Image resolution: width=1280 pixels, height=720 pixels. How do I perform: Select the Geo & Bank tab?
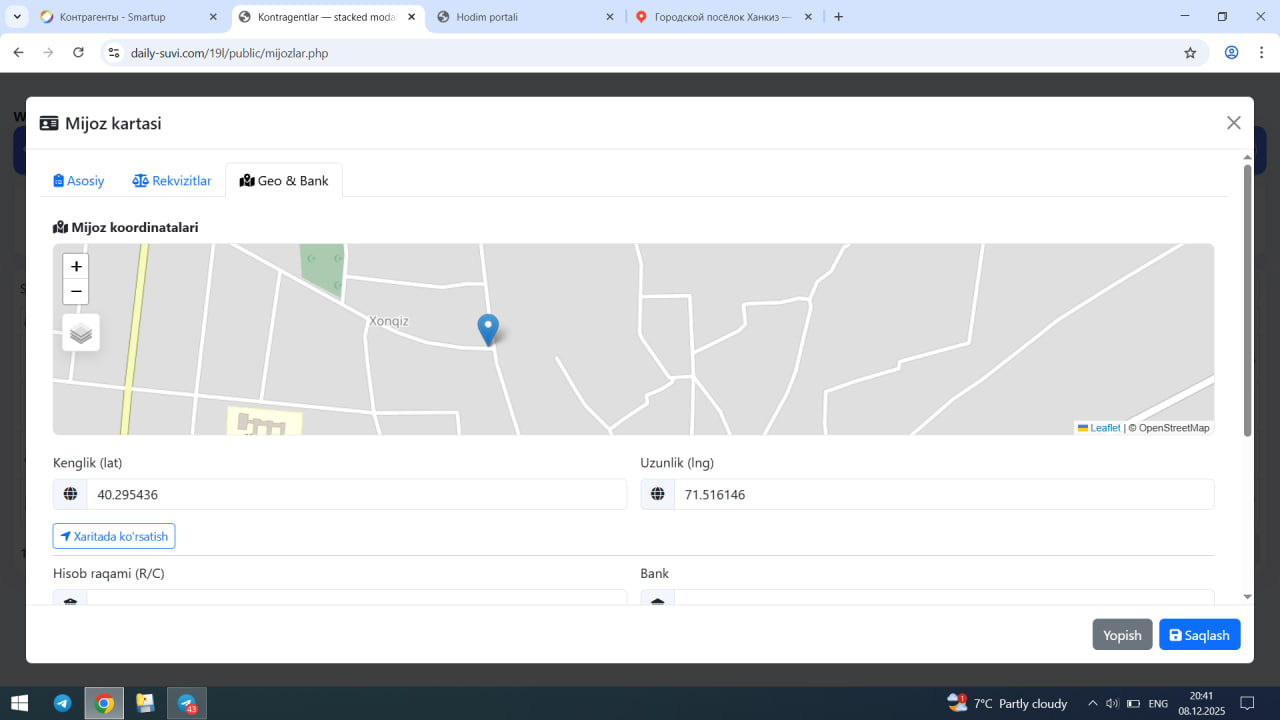coord(284,181)
